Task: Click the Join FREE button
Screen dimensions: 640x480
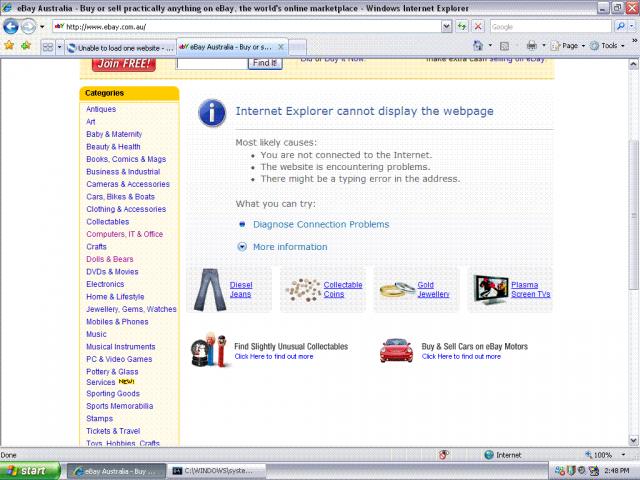Action: [x=123, y=63]
